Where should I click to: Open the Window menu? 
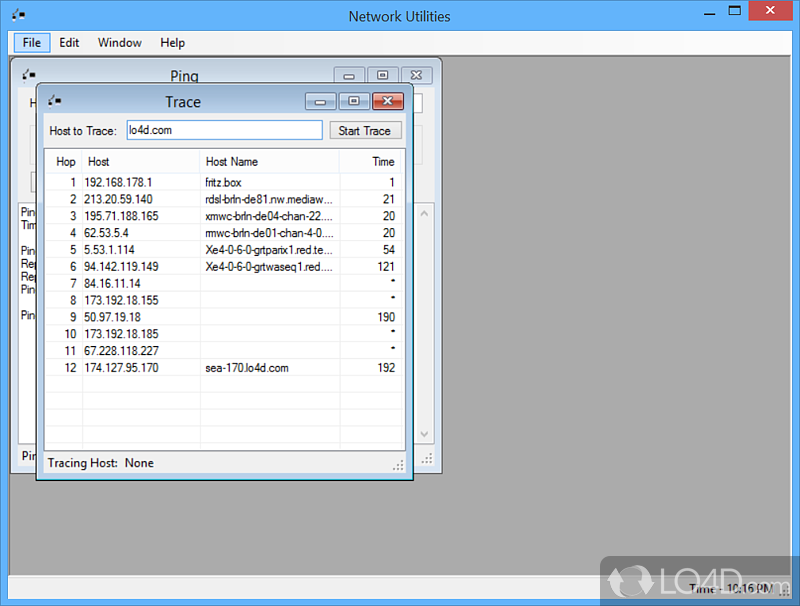(119, 43)
